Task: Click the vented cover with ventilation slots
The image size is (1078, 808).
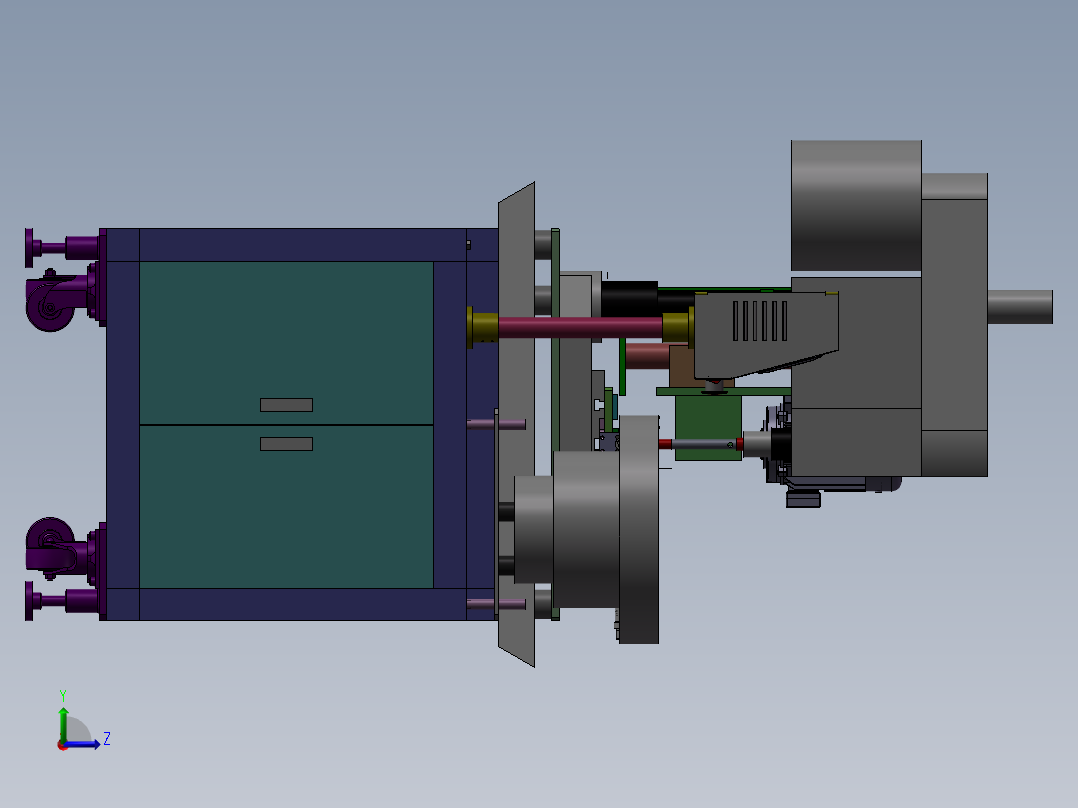Action: tap(766, 335)
